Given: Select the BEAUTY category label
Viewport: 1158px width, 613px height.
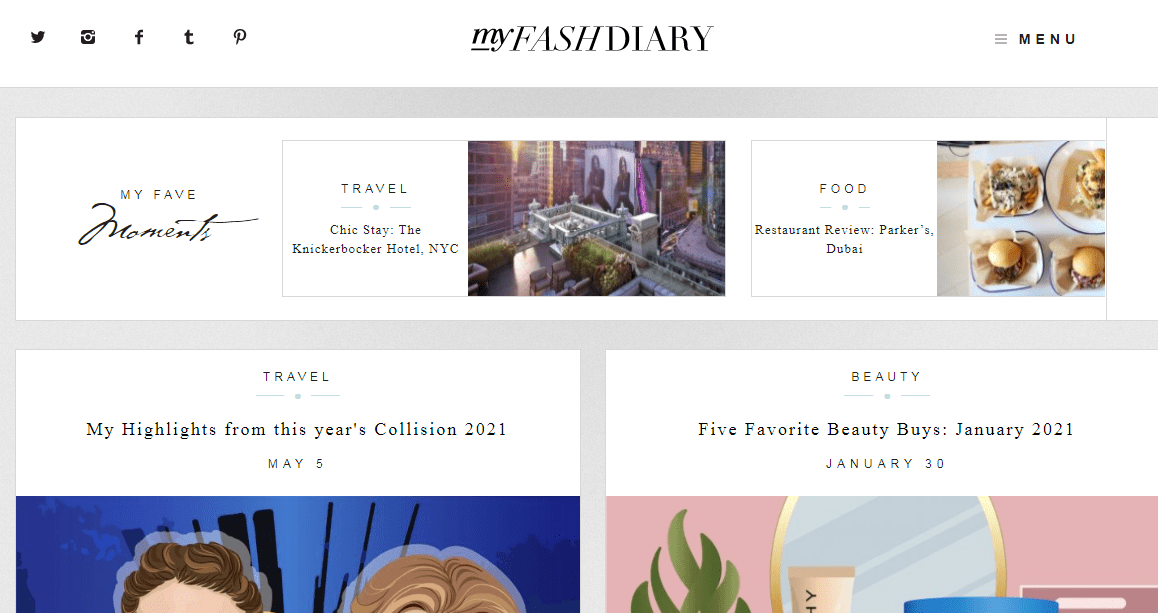Looking at the screenshot, I should coord(886,377).
